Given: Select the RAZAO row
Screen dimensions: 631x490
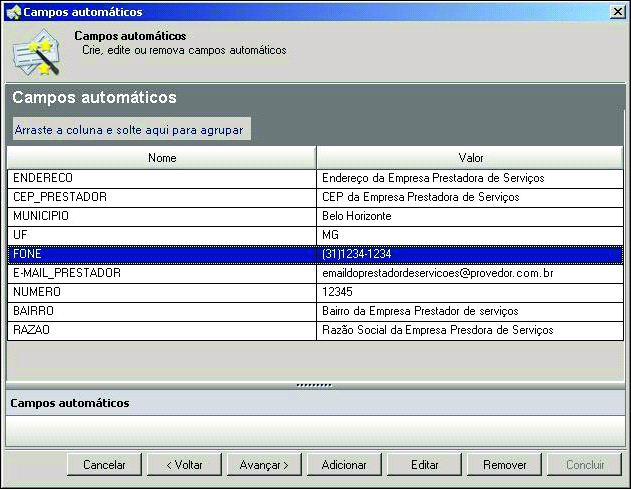Looking at the screenshot, I should (161, 330).
